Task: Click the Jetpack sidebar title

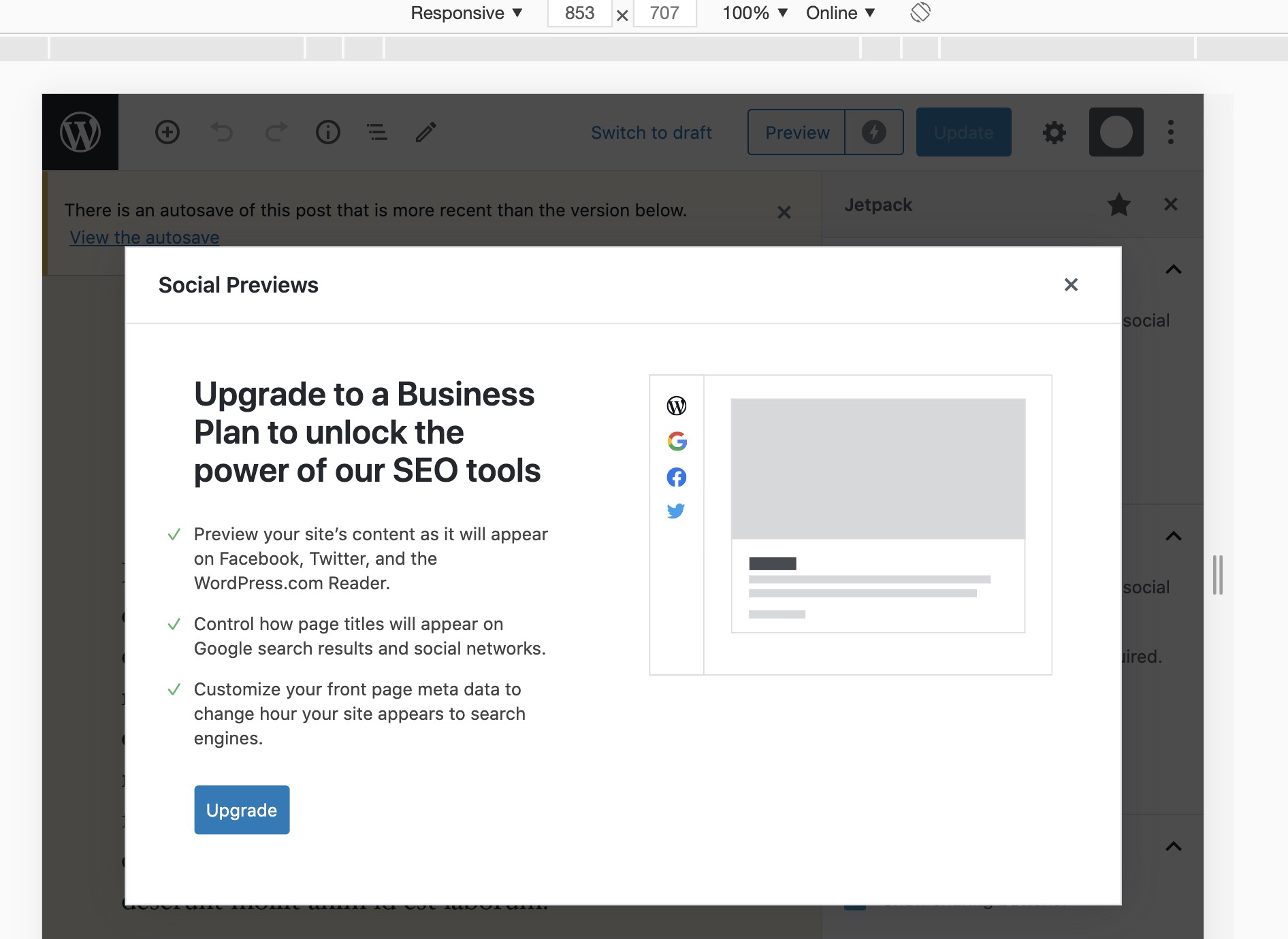Action: [878, 205]
